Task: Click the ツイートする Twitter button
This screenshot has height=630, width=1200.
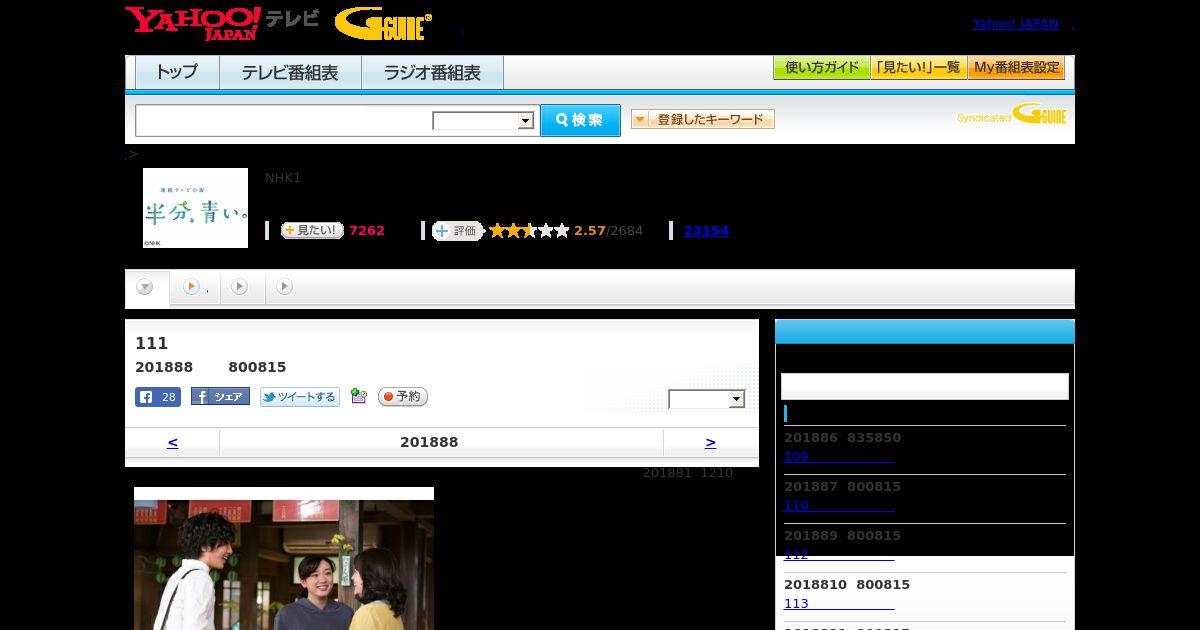Action: coord(300,397)
